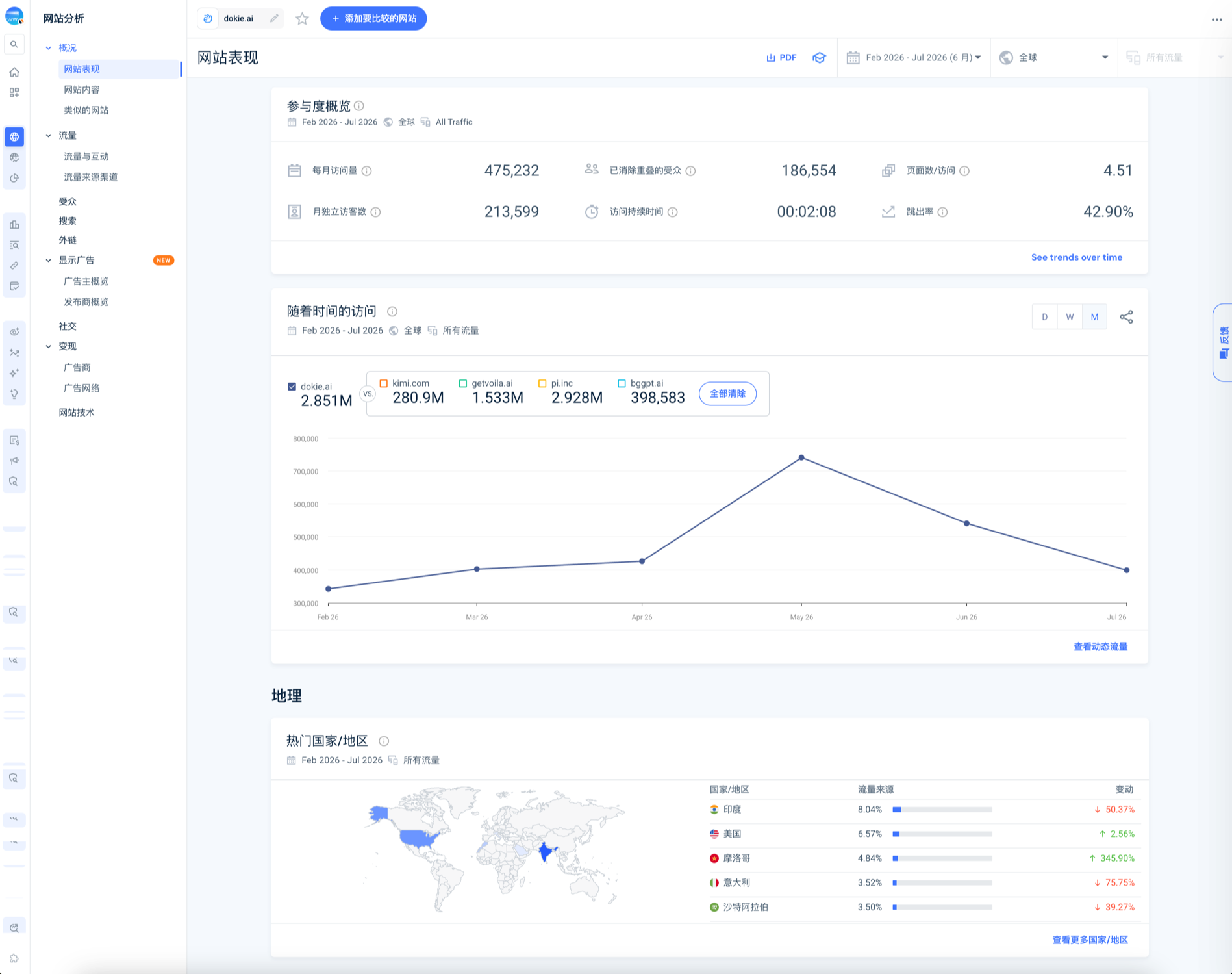Open 网站技术 in sidebar

click(x=77, y=413)
